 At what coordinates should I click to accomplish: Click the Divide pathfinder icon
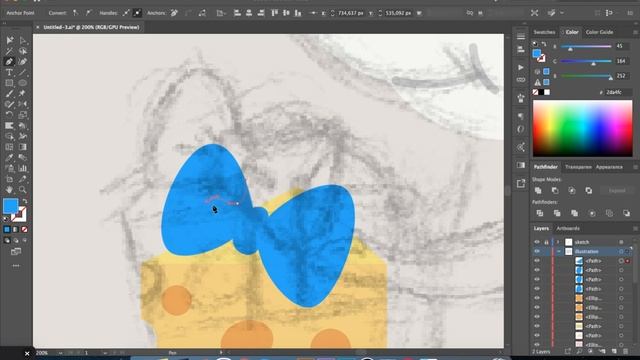pyautogui.click(x=540, y=213)
